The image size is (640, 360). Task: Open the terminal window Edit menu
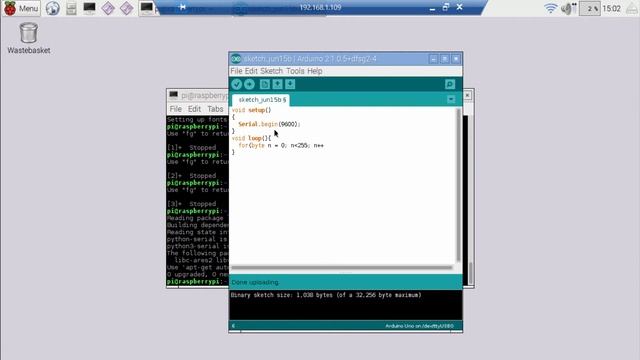point(194,109)
